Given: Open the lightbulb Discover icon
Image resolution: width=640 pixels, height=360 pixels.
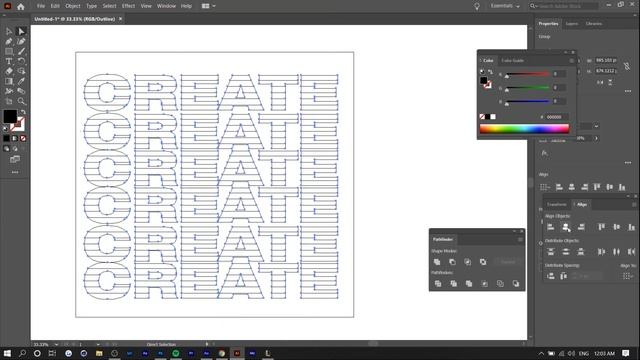Looking at the screenshot, I should point(476,6).
